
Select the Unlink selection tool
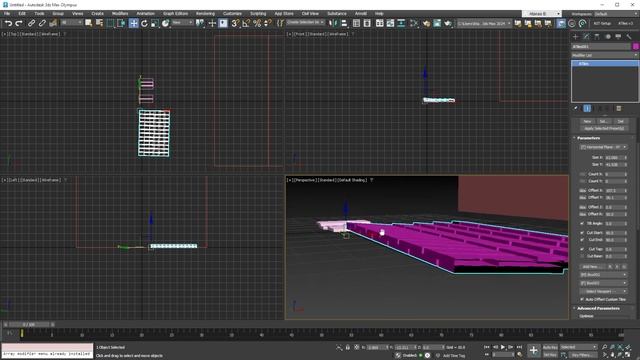click(42, 23)
